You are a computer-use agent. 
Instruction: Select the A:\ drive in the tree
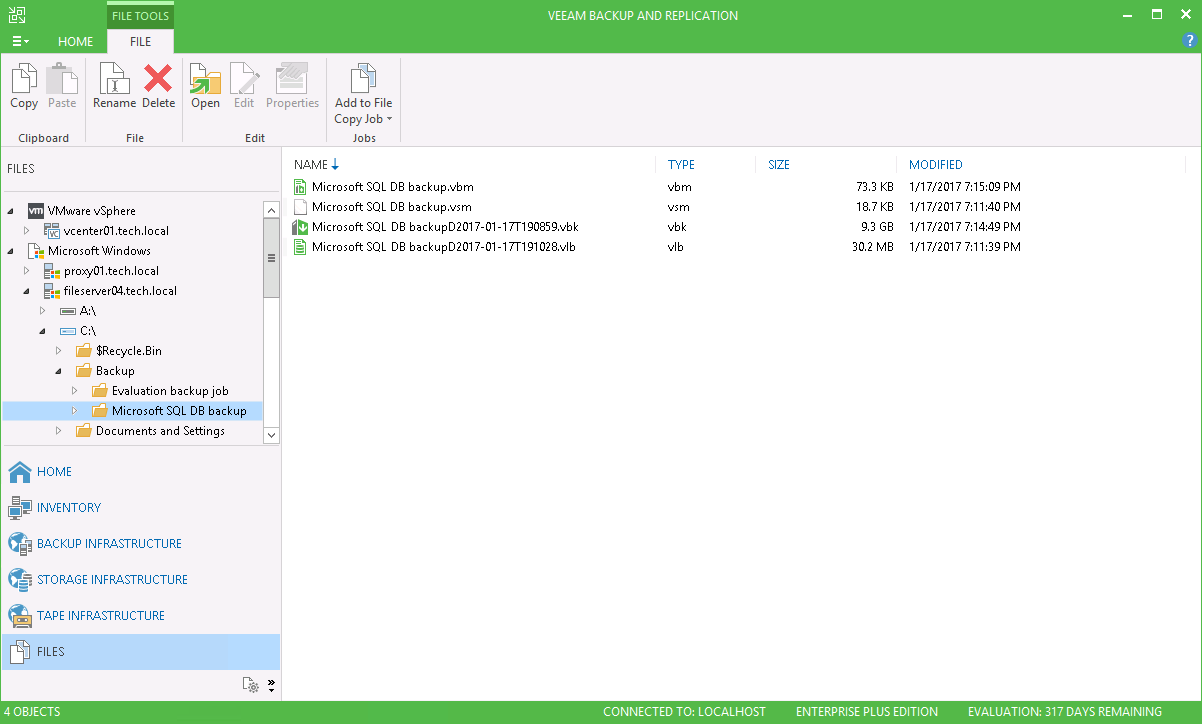(87, 311)
